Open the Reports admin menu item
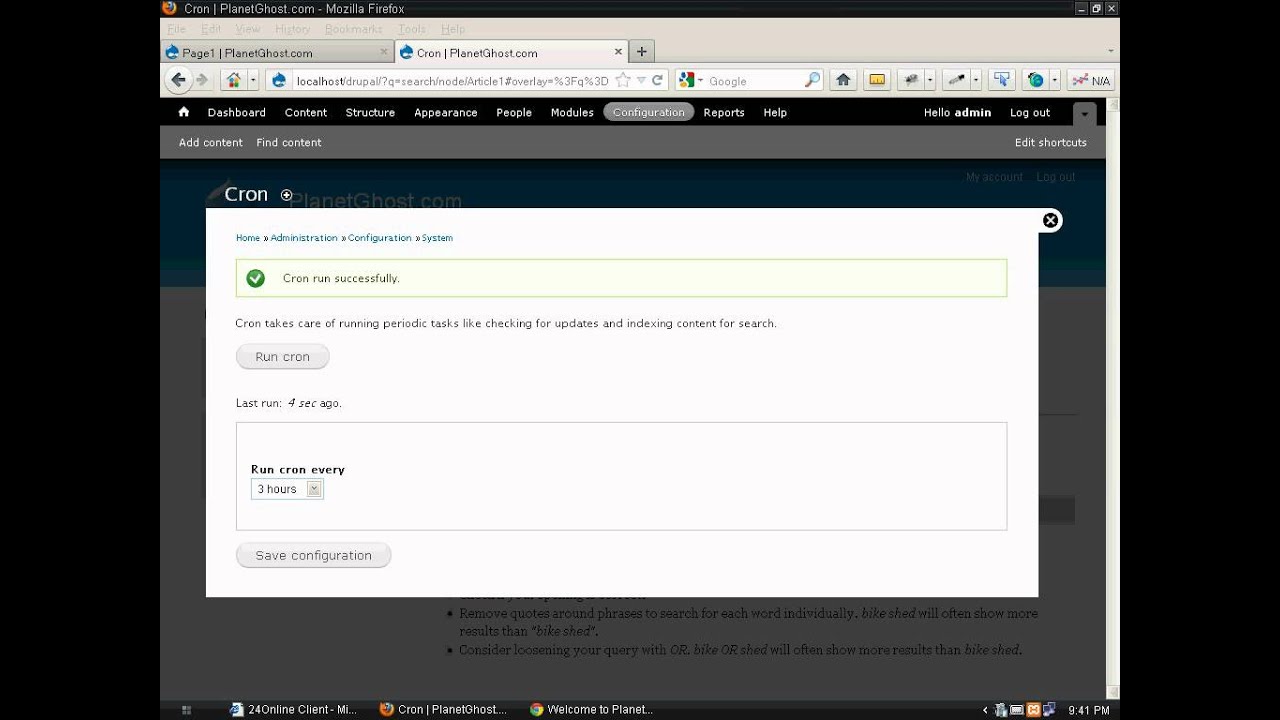Viewport: 1280px width, 720px height. pos(724,112)
